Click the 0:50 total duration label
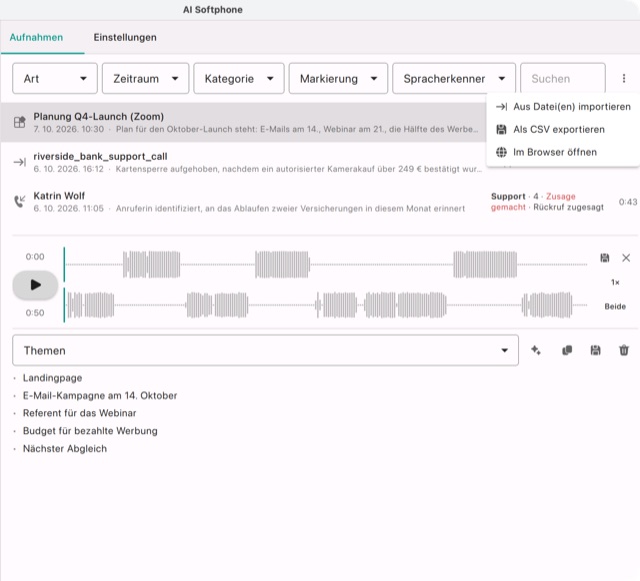640x581 pixels. click(x=35, y=313)
